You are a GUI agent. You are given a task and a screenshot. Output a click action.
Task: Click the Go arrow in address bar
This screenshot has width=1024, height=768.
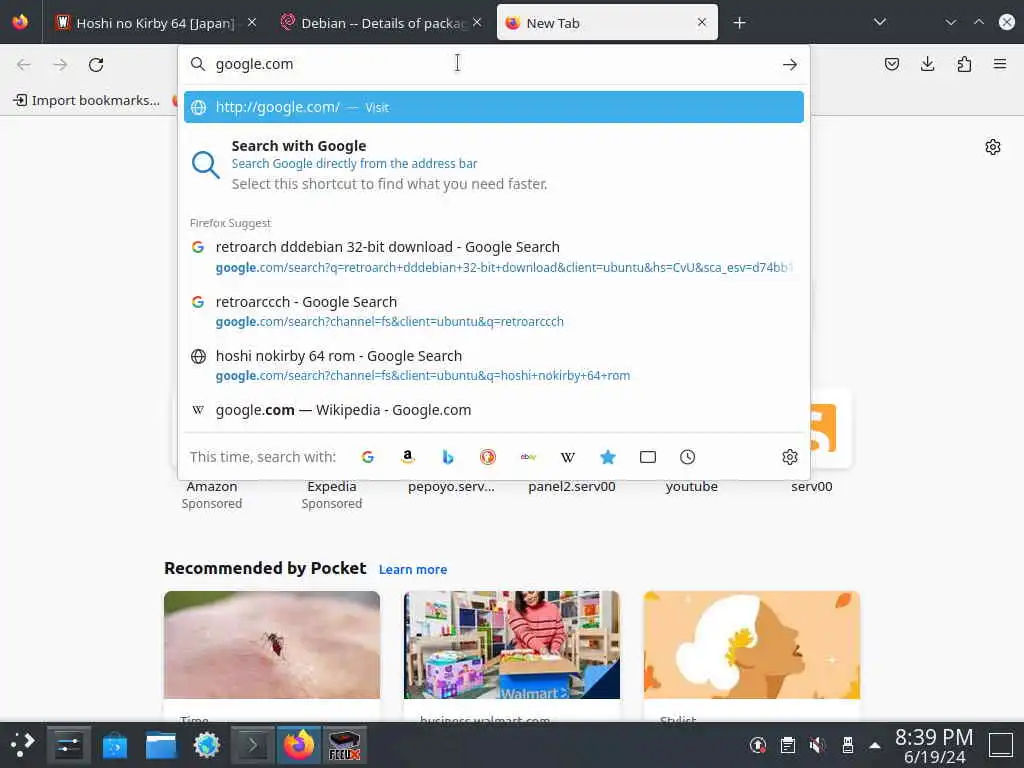point(790,65)
